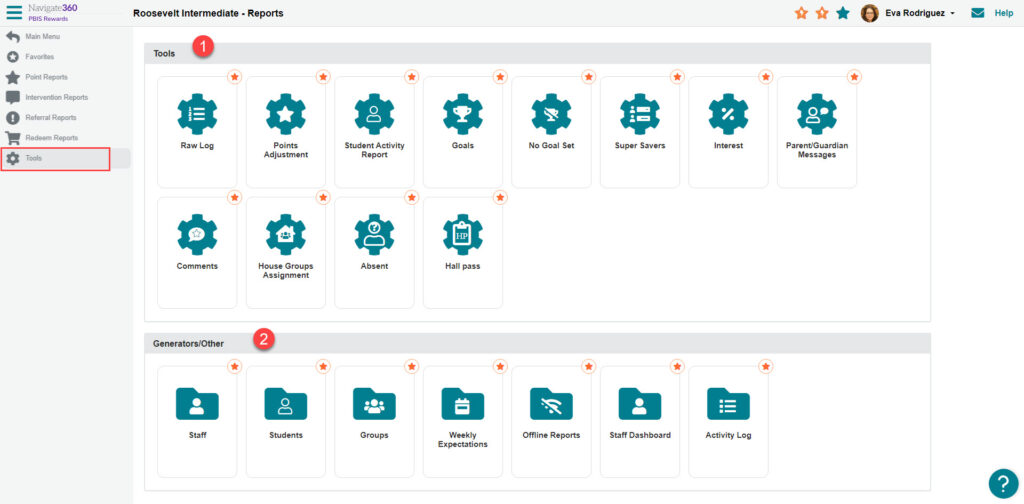Toggle favorite star on Interest card
Viewport: 1024px width, 504px height.
coord(766,77)
